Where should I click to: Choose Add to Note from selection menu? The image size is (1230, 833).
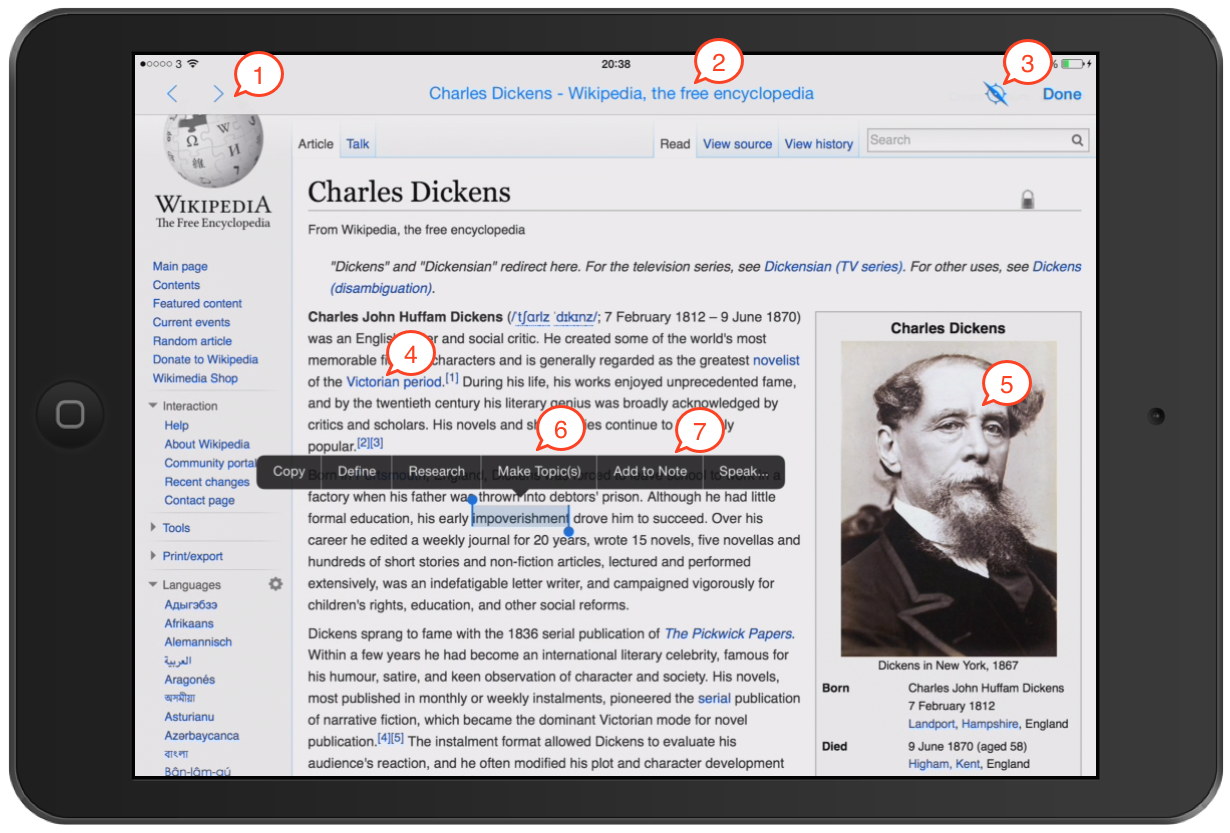coord(650,472)
